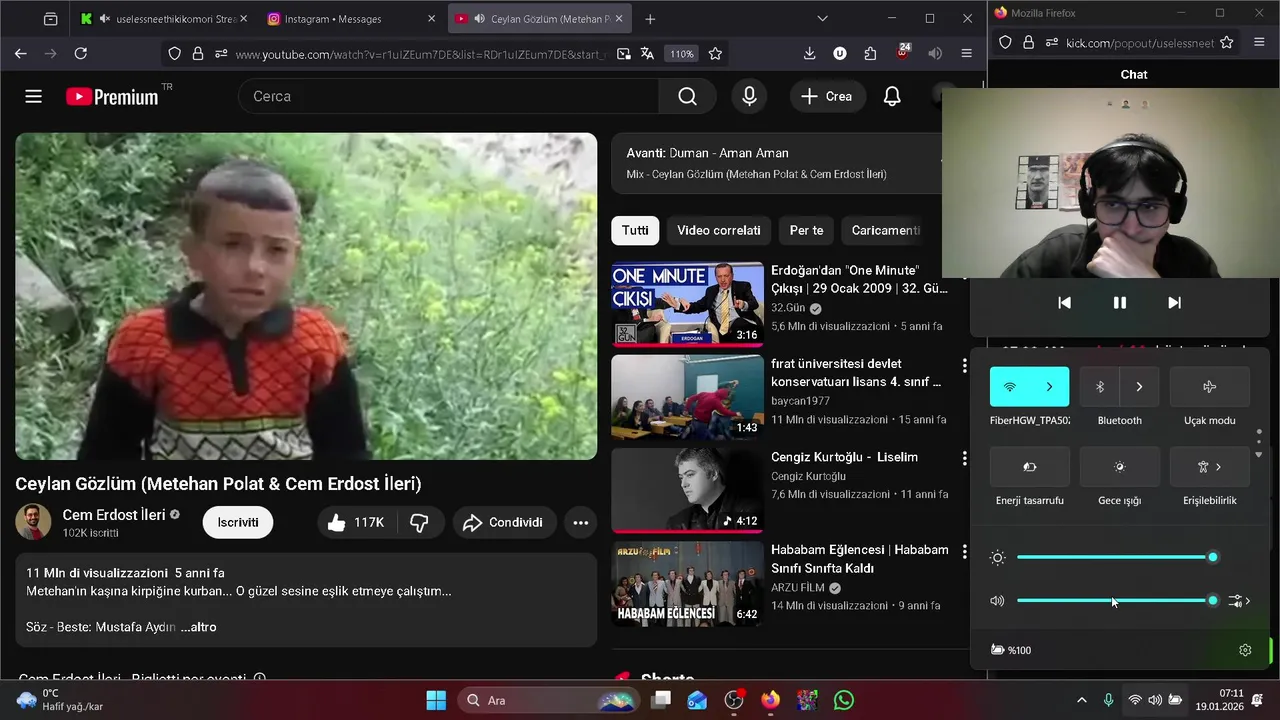Open Cem Erdost İleri channel link
Screen dimensions: 1280x720
click(x=114, y=515)
